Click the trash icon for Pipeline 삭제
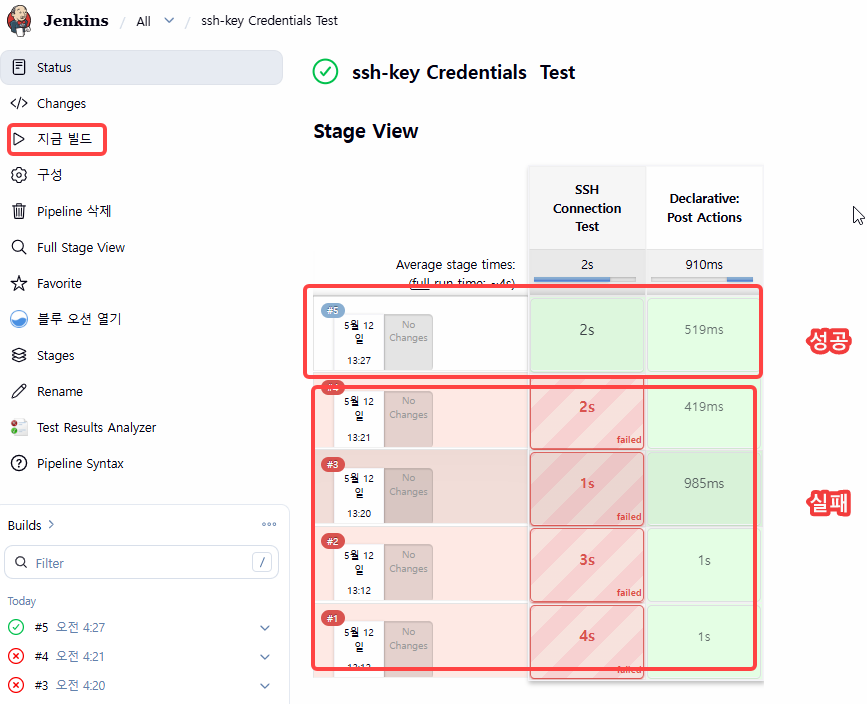This screenshot has height=704, width=867. pos(19,211)
